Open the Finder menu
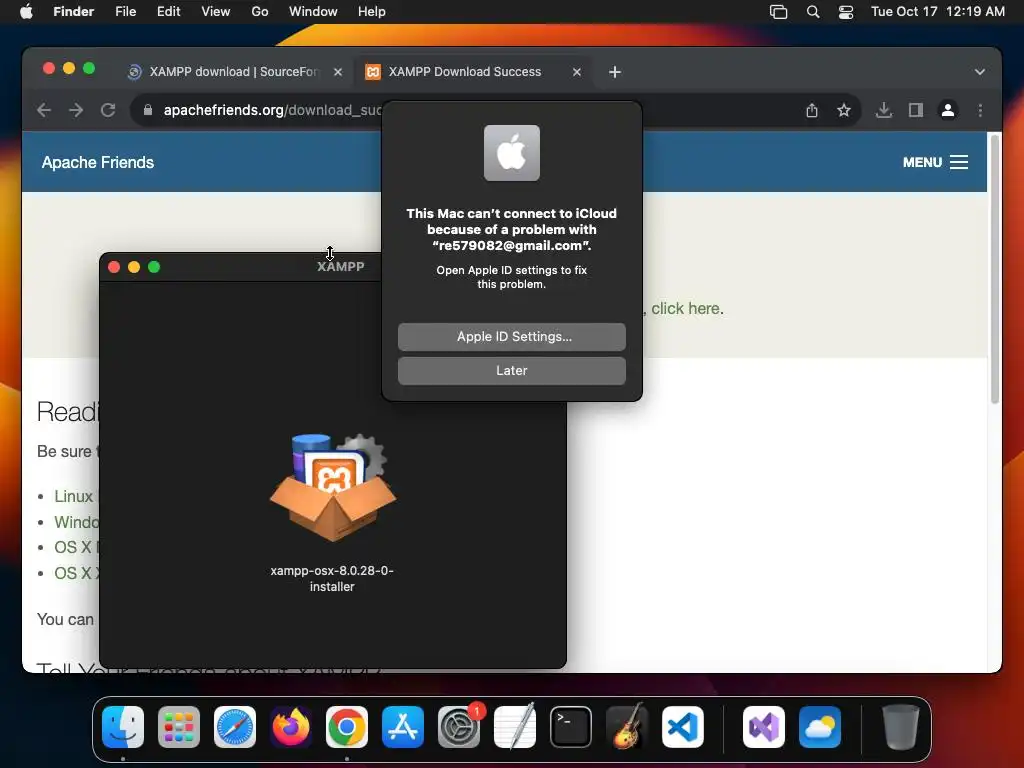Viewport: 1024px width, 768px height. (73, 12)
